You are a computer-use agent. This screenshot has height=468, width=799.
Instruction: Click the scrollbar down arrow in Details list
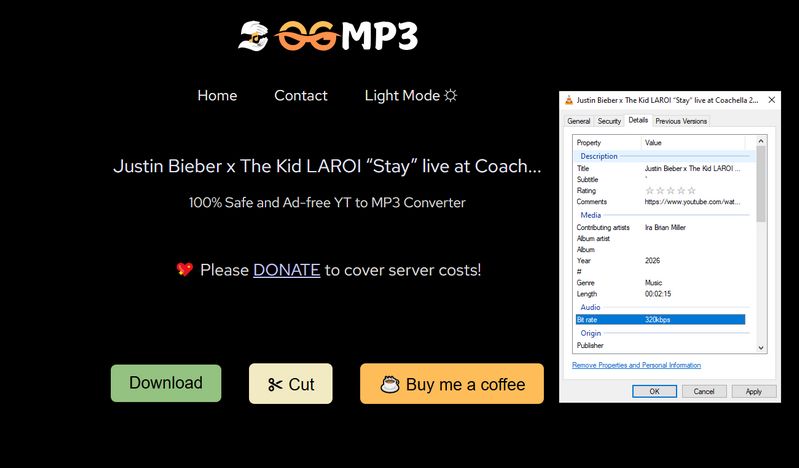[x=761, y=348]
